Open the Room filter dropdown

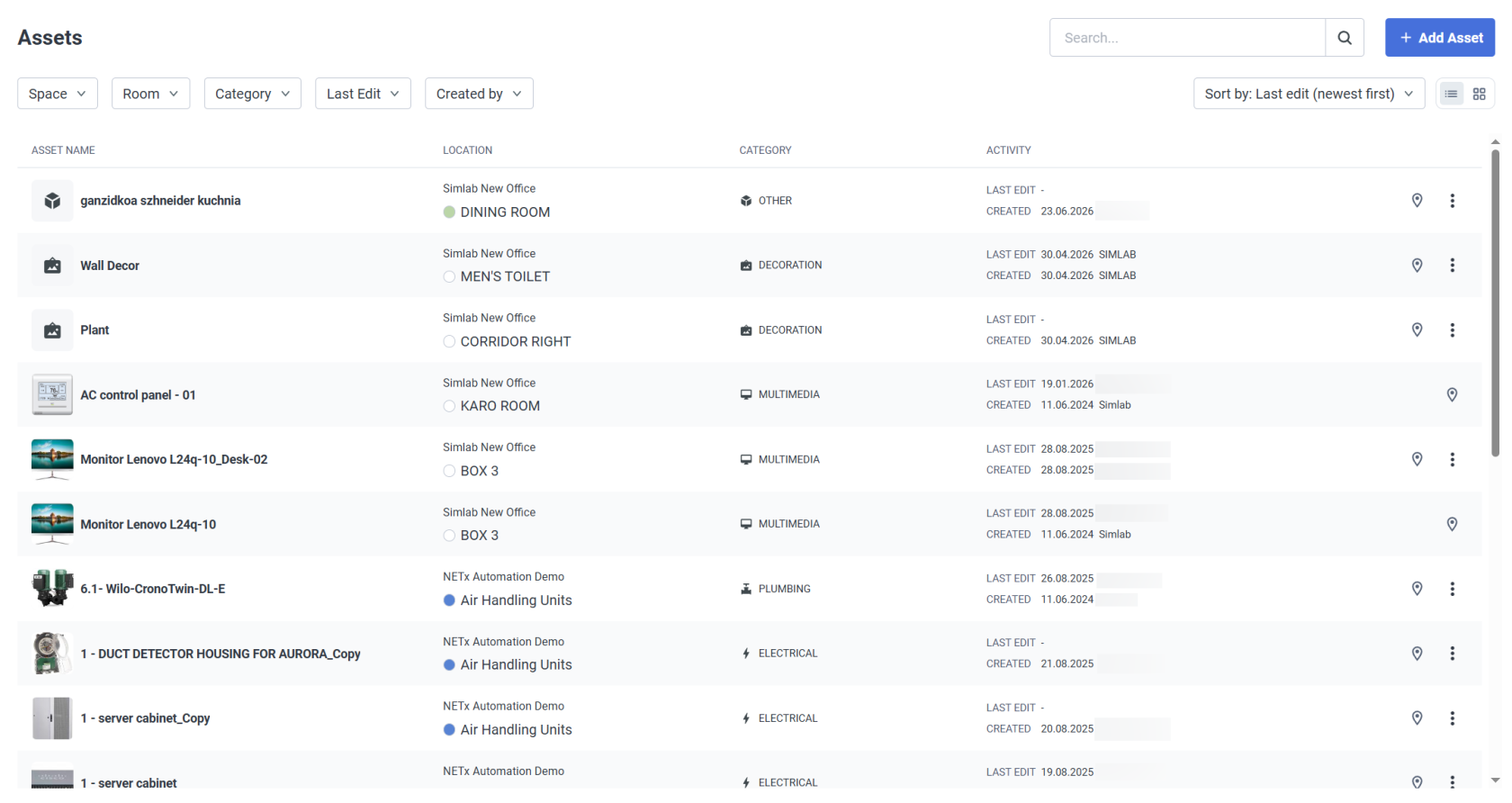coord(150,94)
